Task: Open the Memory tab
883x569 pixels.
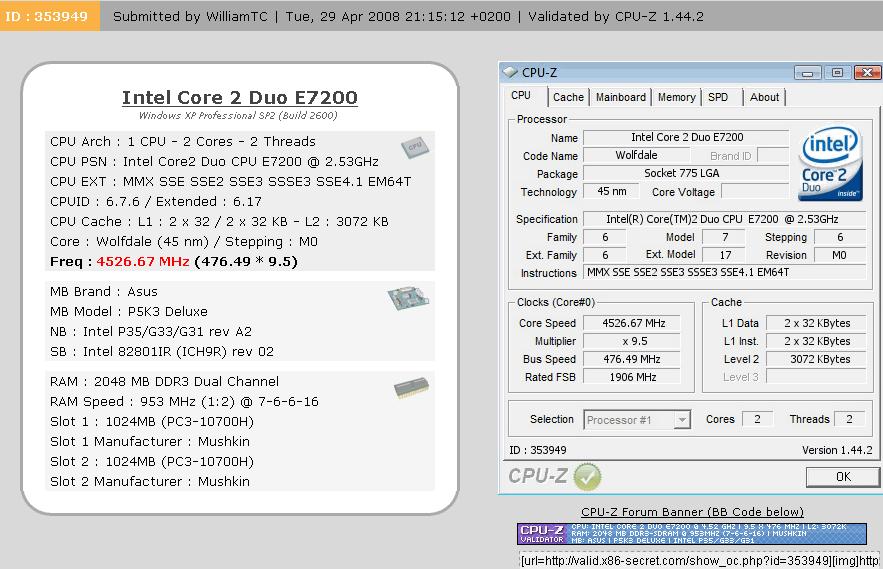Action: point(676,97)
